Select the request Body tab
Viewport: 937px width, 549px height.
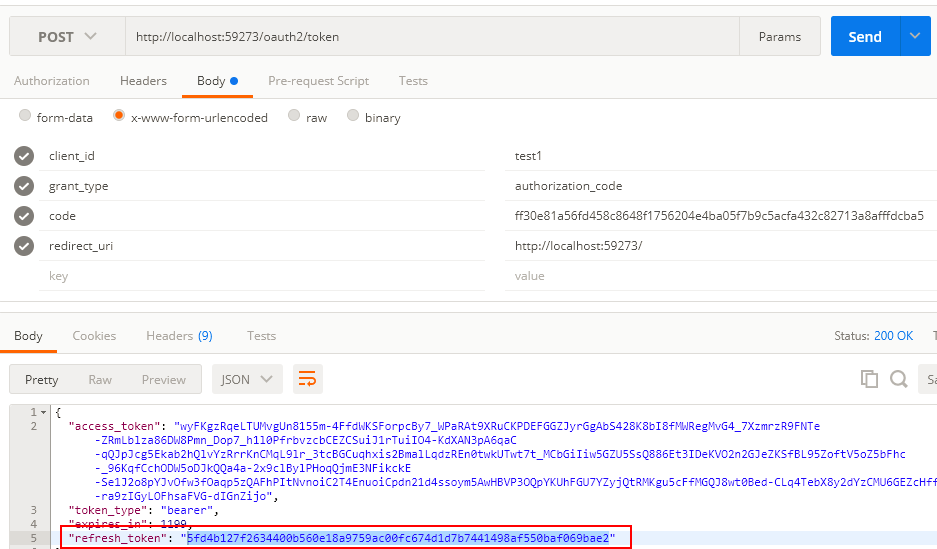pyautogui.click(x=217, y=81)
